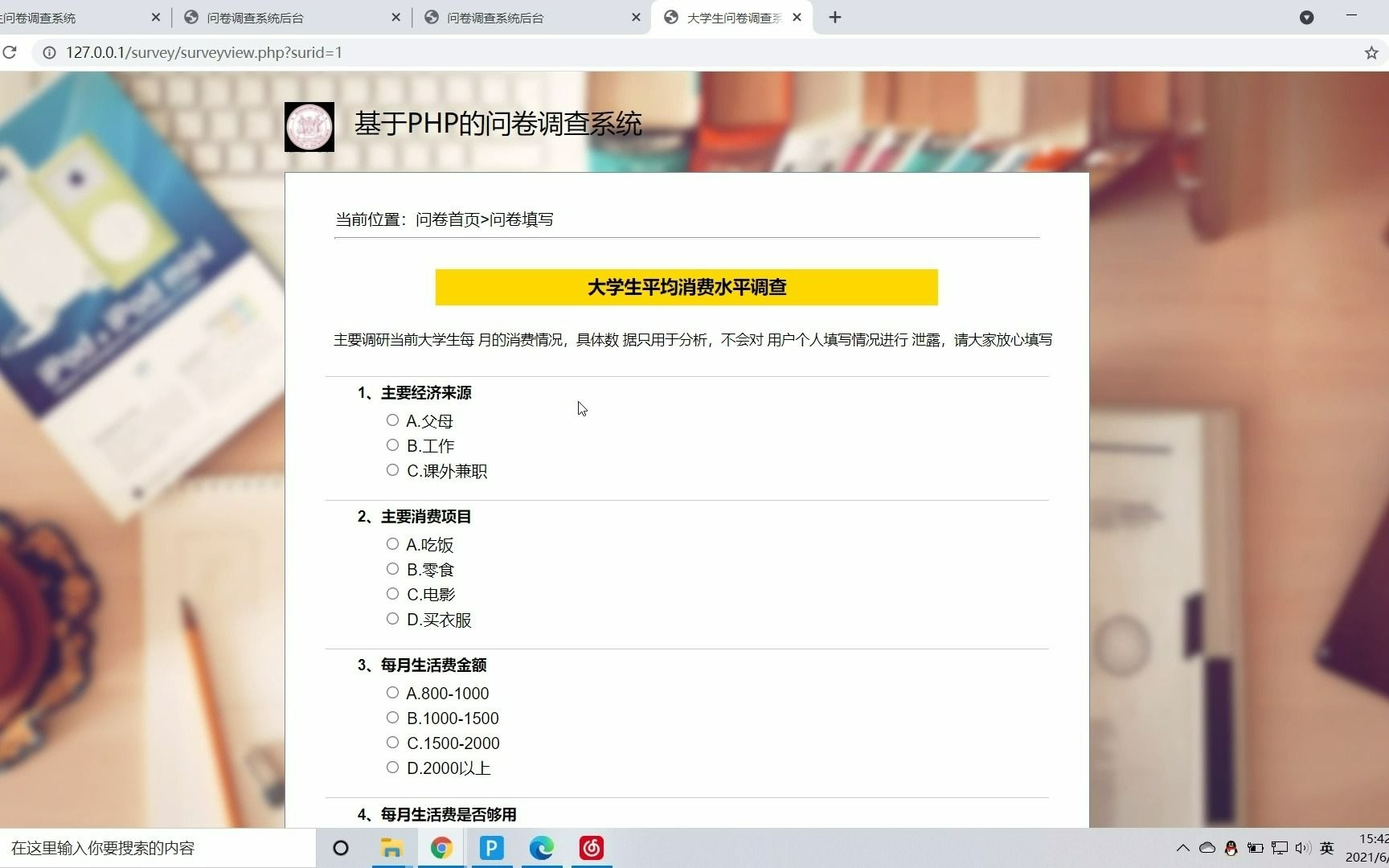This screenshot has height=868, width=1389.
Task: Click question heading 3、每月生活费金额
Action: click(x=422, y=665)
